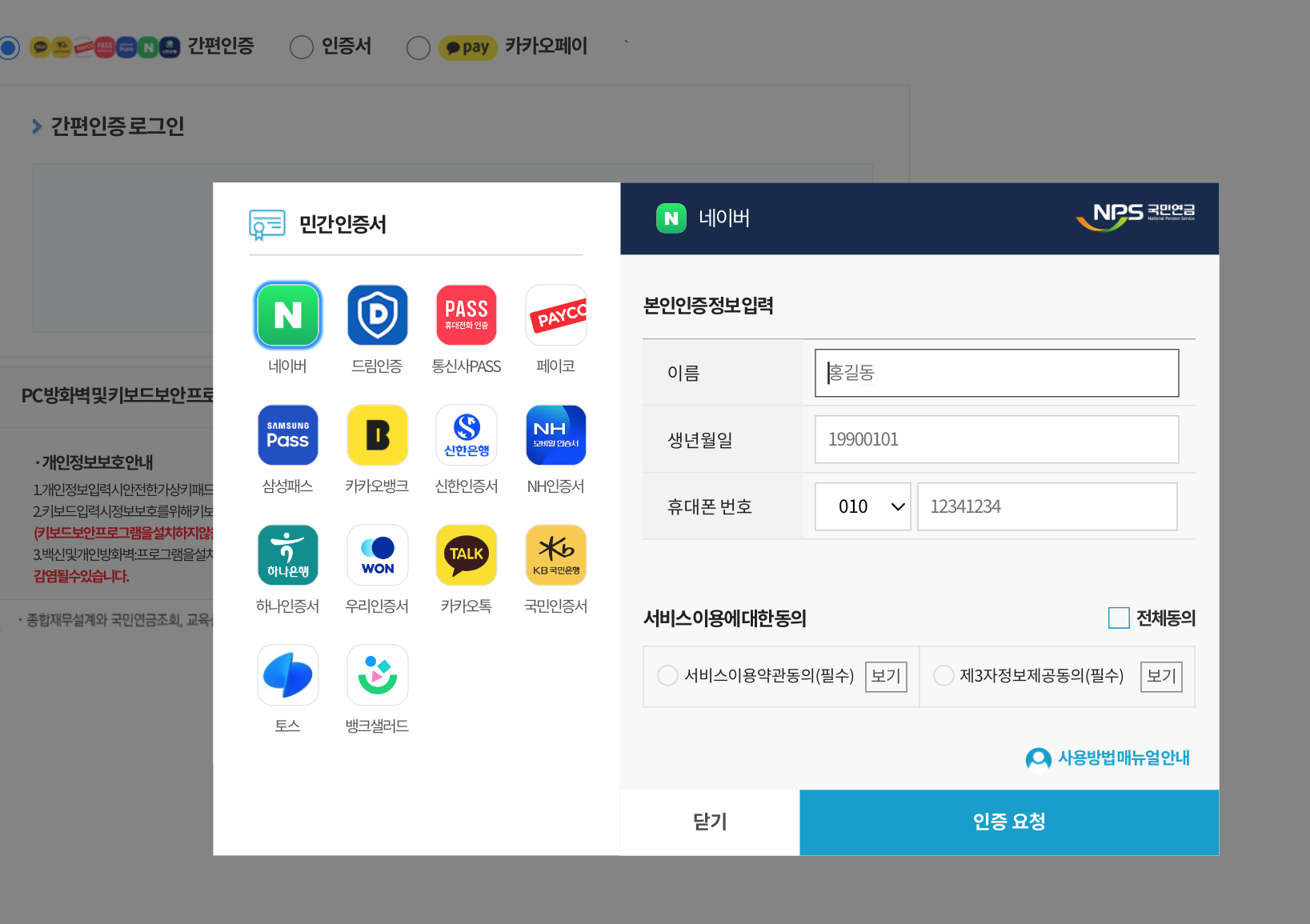The width and height of the screenshot is (1310, 924).
Task: Select the Naver certificate icon
Action: pyautogui.click(x=287, y=314)
